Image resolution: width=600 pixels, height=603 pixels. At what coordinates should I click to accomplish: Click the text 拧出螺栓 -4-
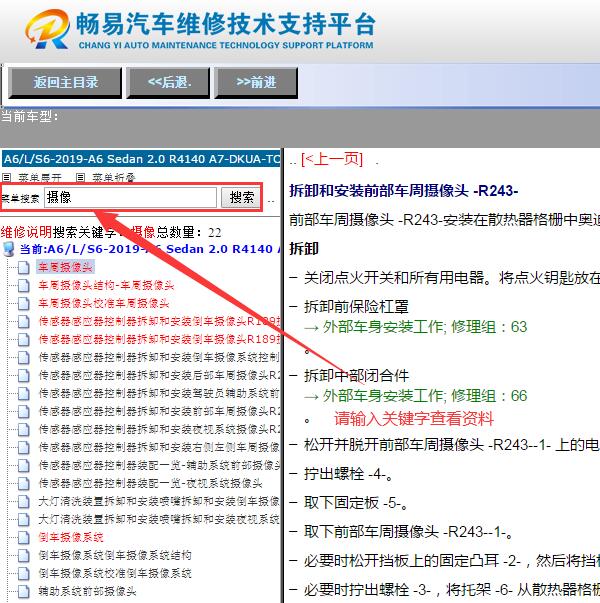(x=348, y=474)
